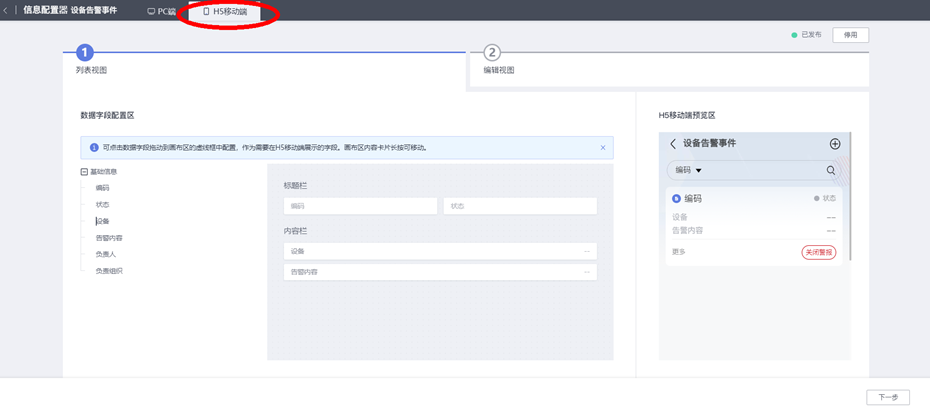Select 状态 field in tree
This screenshot has height=410, width=930.
[103, 205]
